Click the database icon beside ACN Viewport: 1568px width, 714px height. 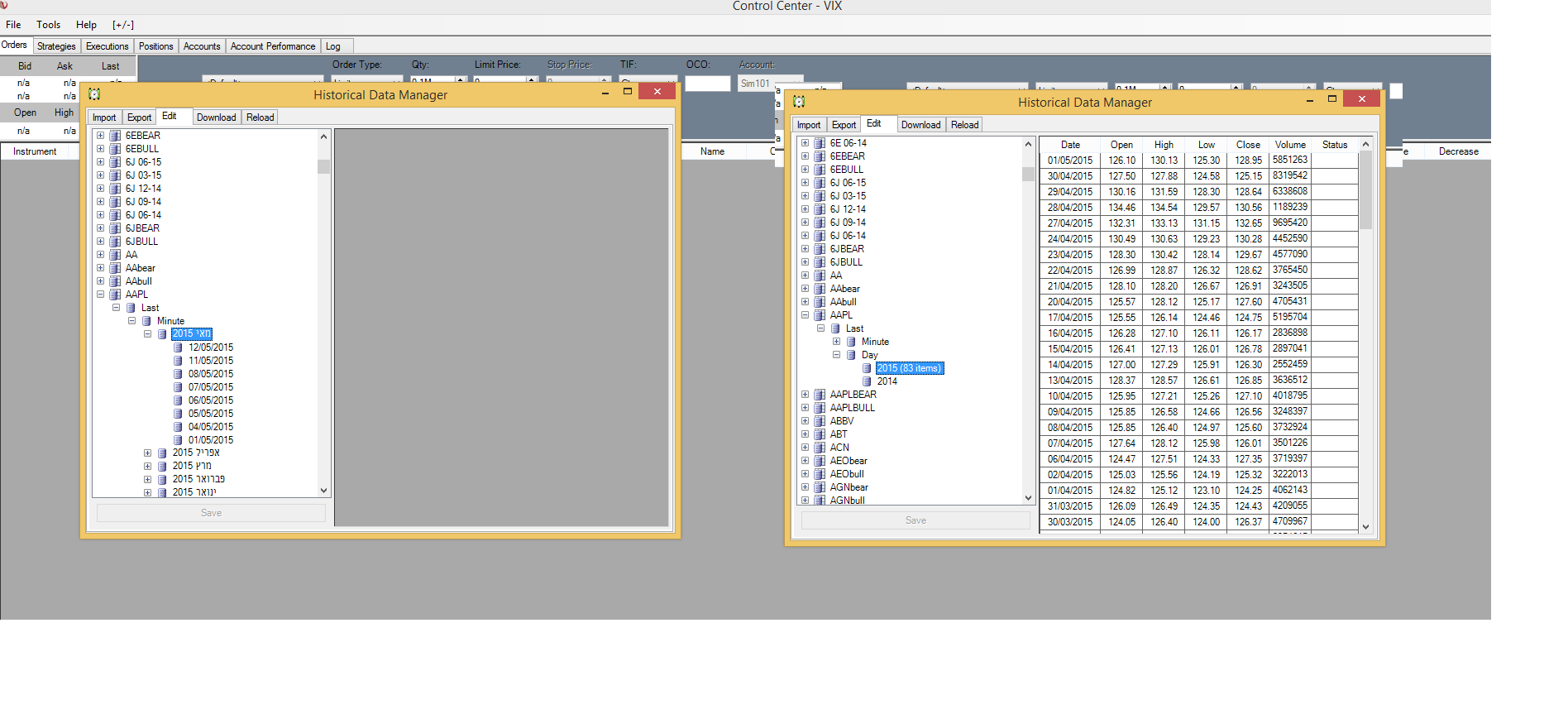820,448
